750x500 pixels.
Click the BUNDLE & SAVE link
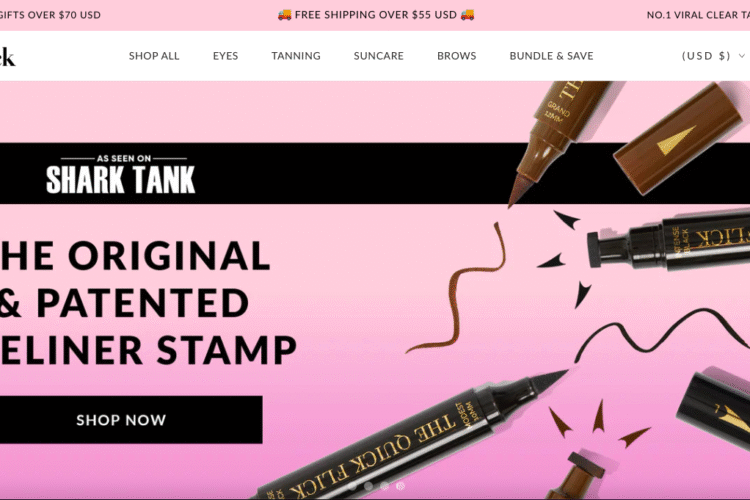pyautogui.click(x=551, y=56)
